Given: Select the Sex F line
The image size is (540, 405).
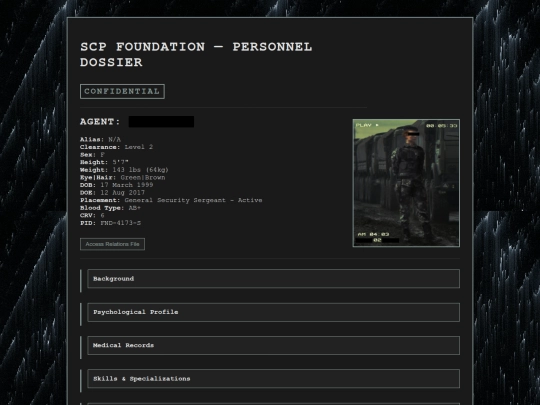Looking at the screenshot, I should tap(92, 155).
